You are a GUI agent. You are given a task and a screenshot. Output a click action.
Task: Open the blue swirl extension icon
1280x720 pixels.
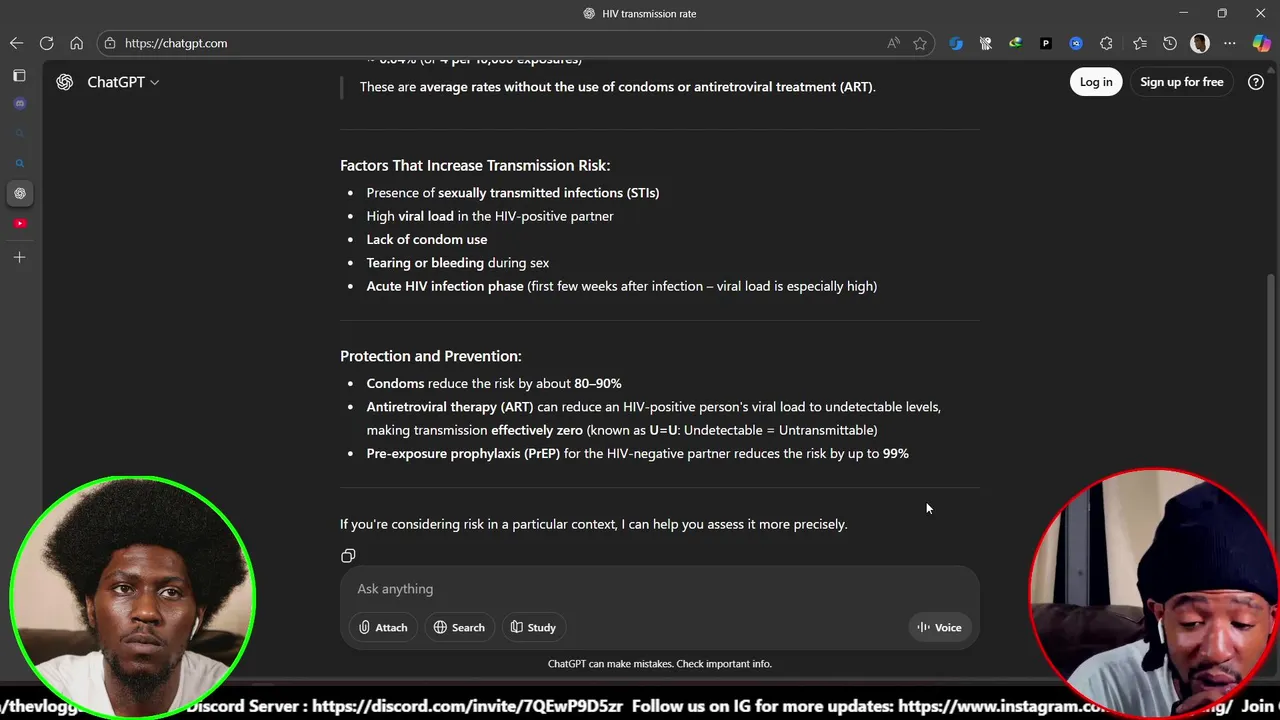coord(956,43)
